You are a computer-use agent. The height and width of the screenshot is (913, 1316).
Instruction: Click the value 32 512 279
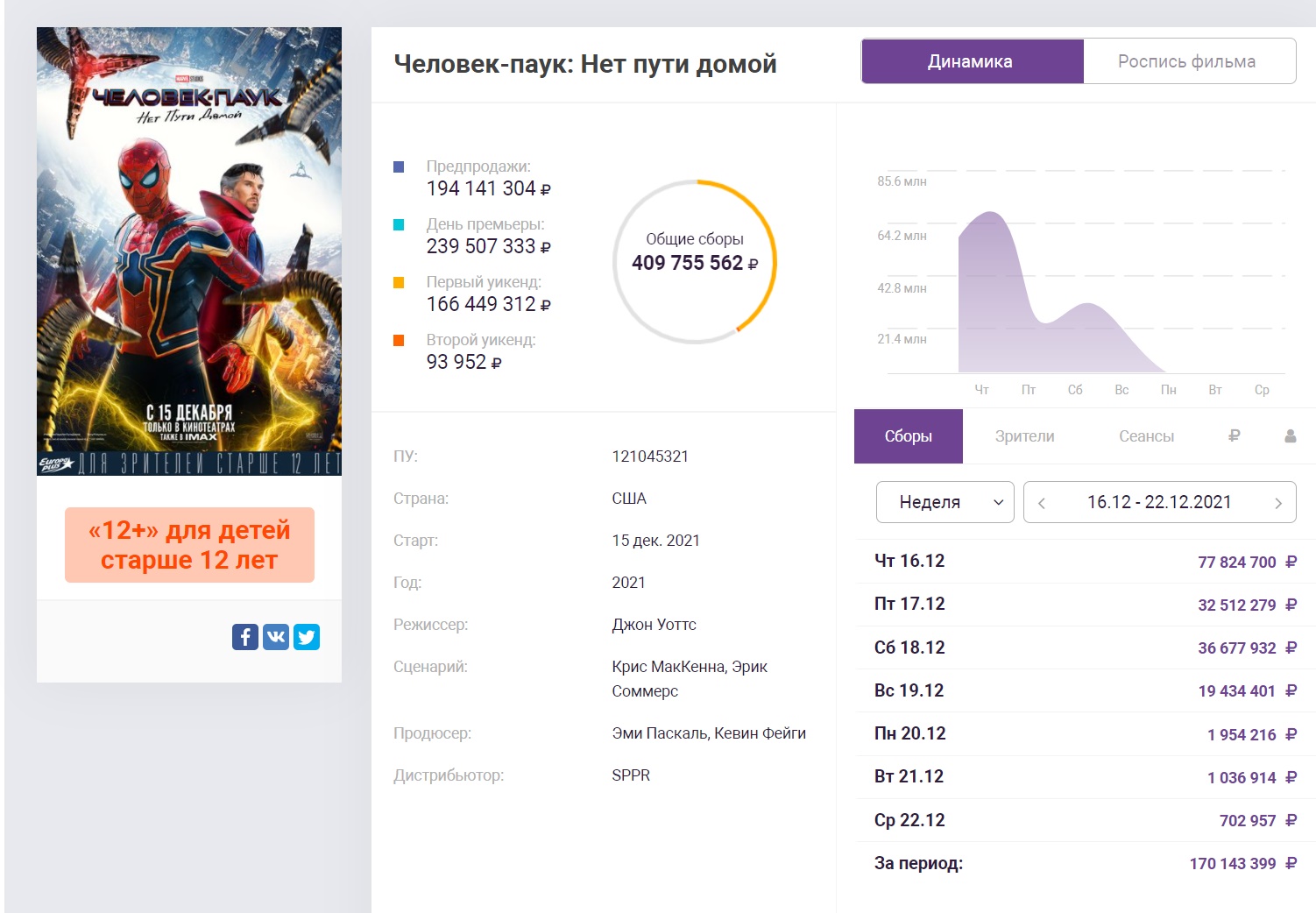1237,605
